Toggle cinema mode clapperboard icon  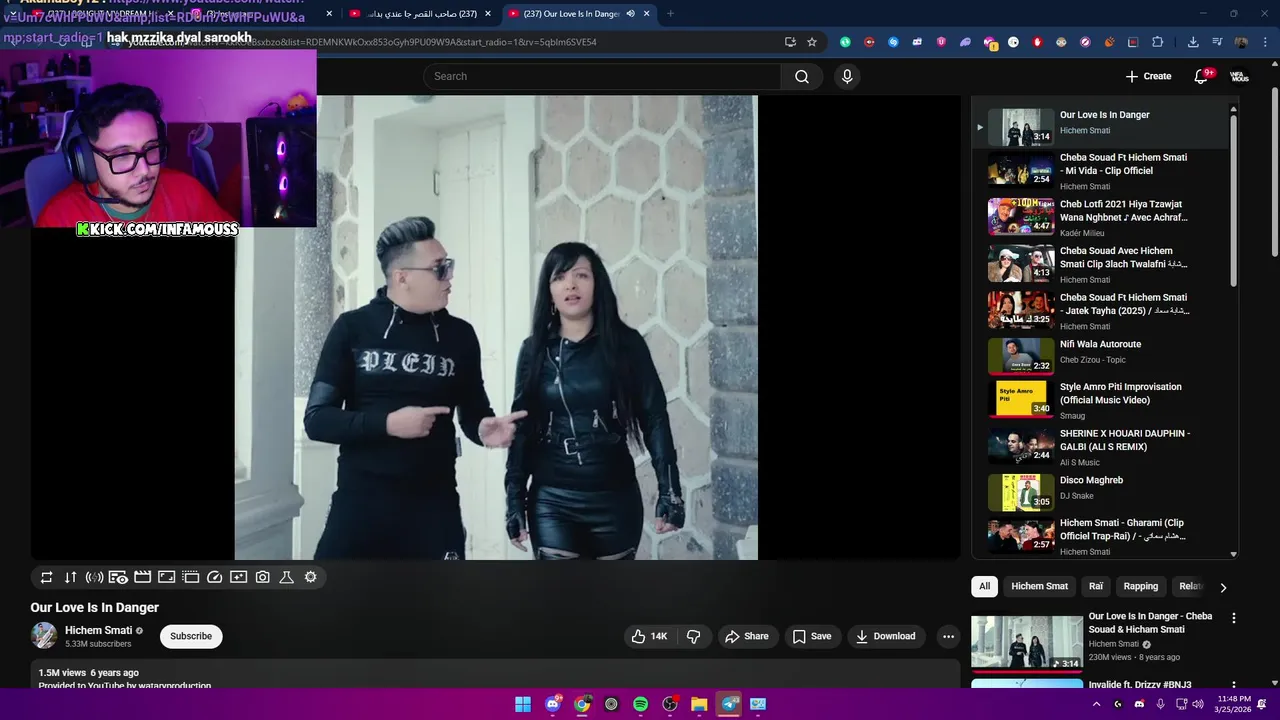143,577
